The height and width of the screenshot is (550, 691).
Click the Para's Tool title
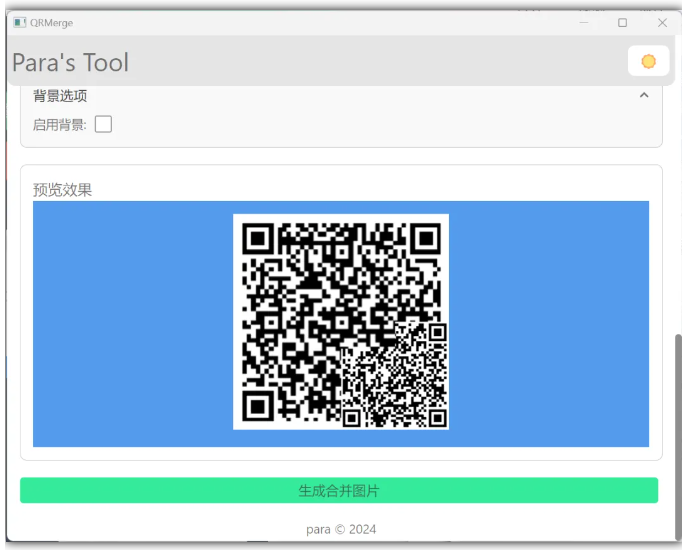coord(71,62)
